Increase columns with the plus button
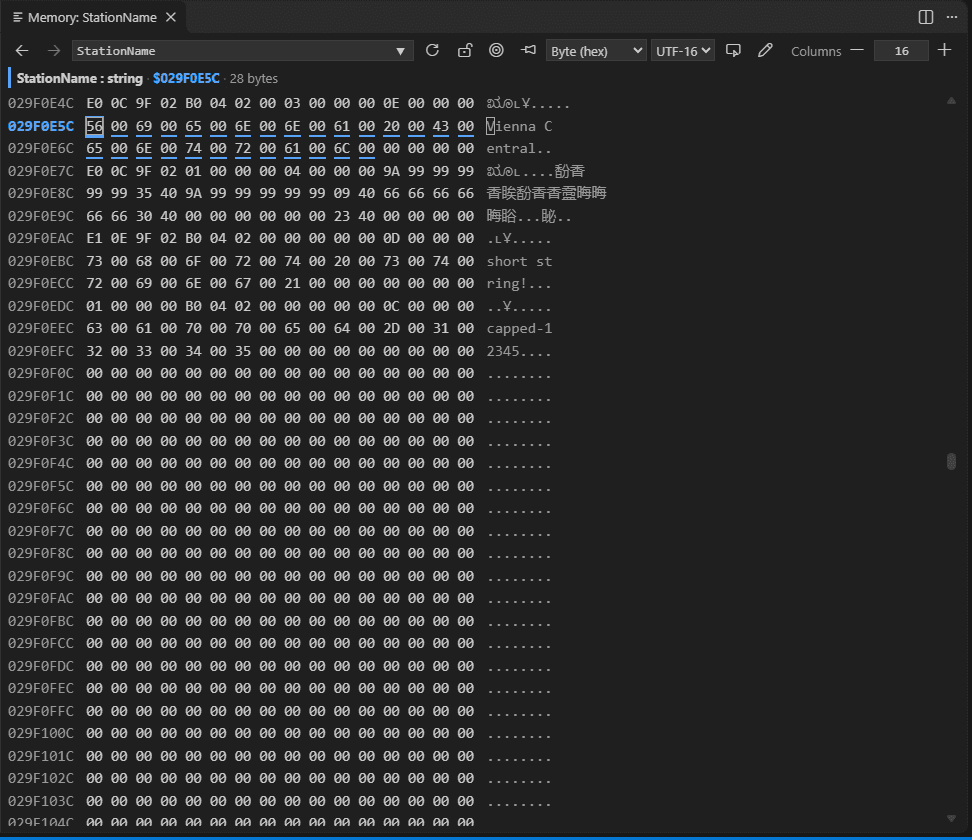Screen dimensions: 972x840 (x=944, y=51)
